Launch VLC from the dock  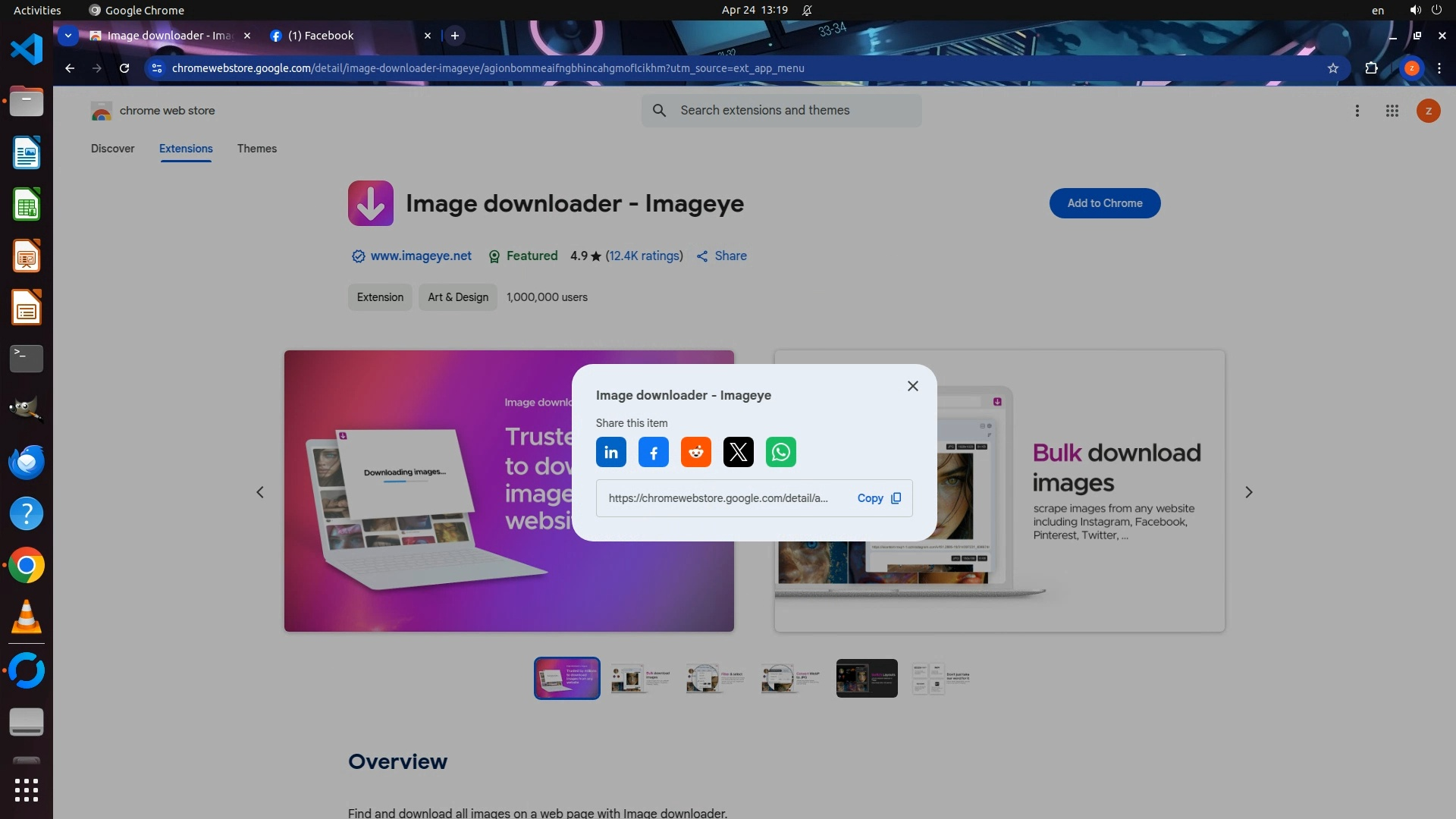27,617
